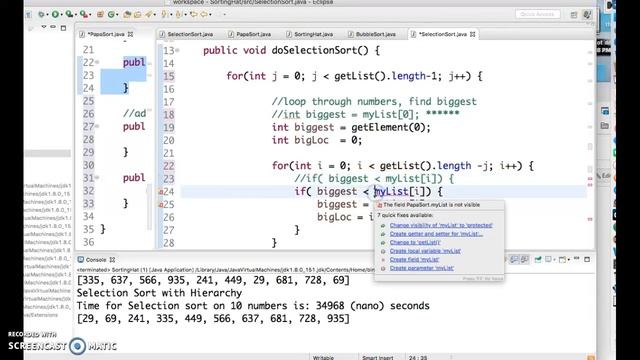The image size is (640, 360).
Task: Click 'Change to getList()' quick fix
Action: [x=415, y=242]
